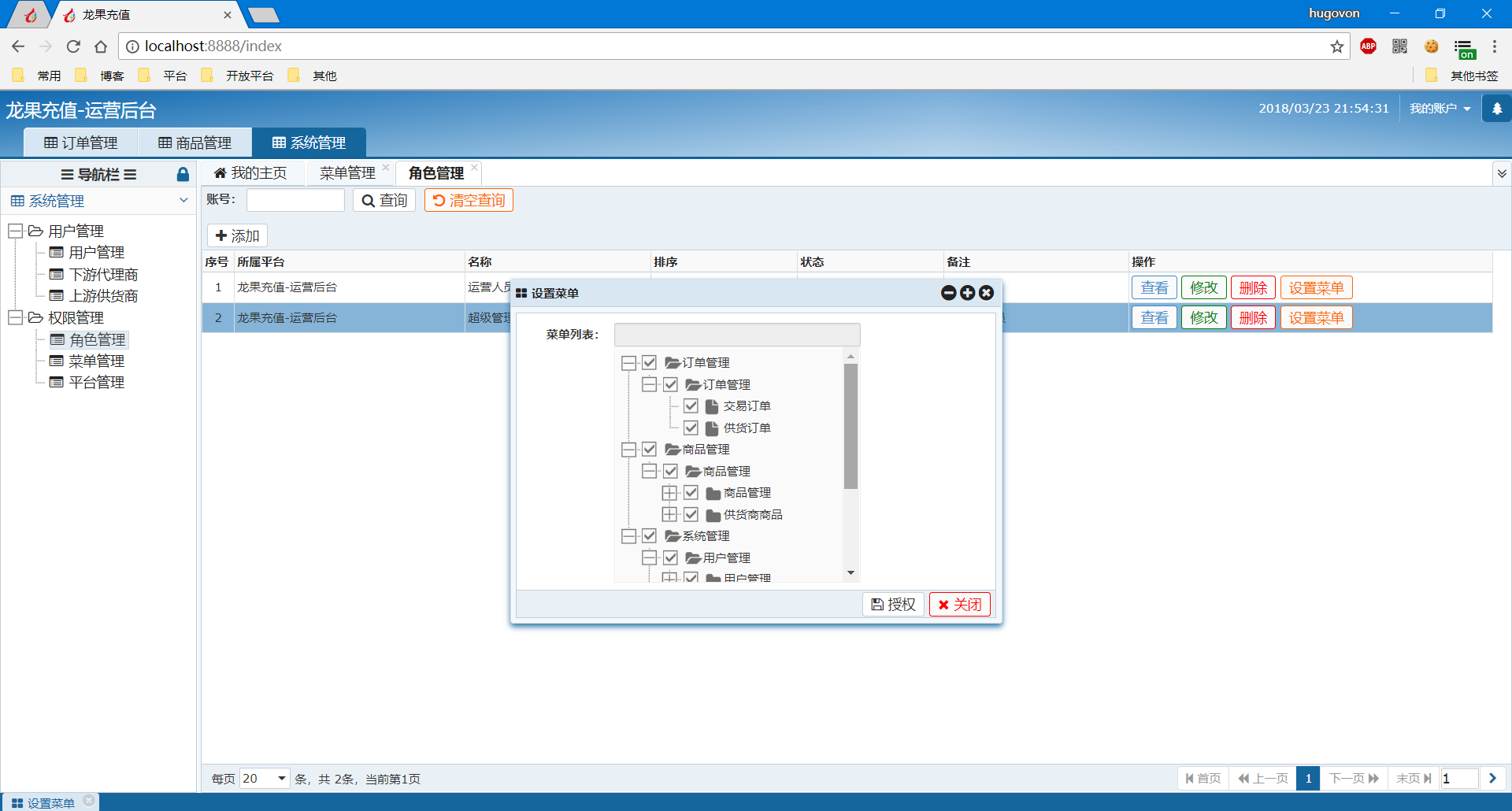This screenshot has width=1512, height=811.
Task: Click the down arrow of dialog tree scrollbar
Action: 850,573
